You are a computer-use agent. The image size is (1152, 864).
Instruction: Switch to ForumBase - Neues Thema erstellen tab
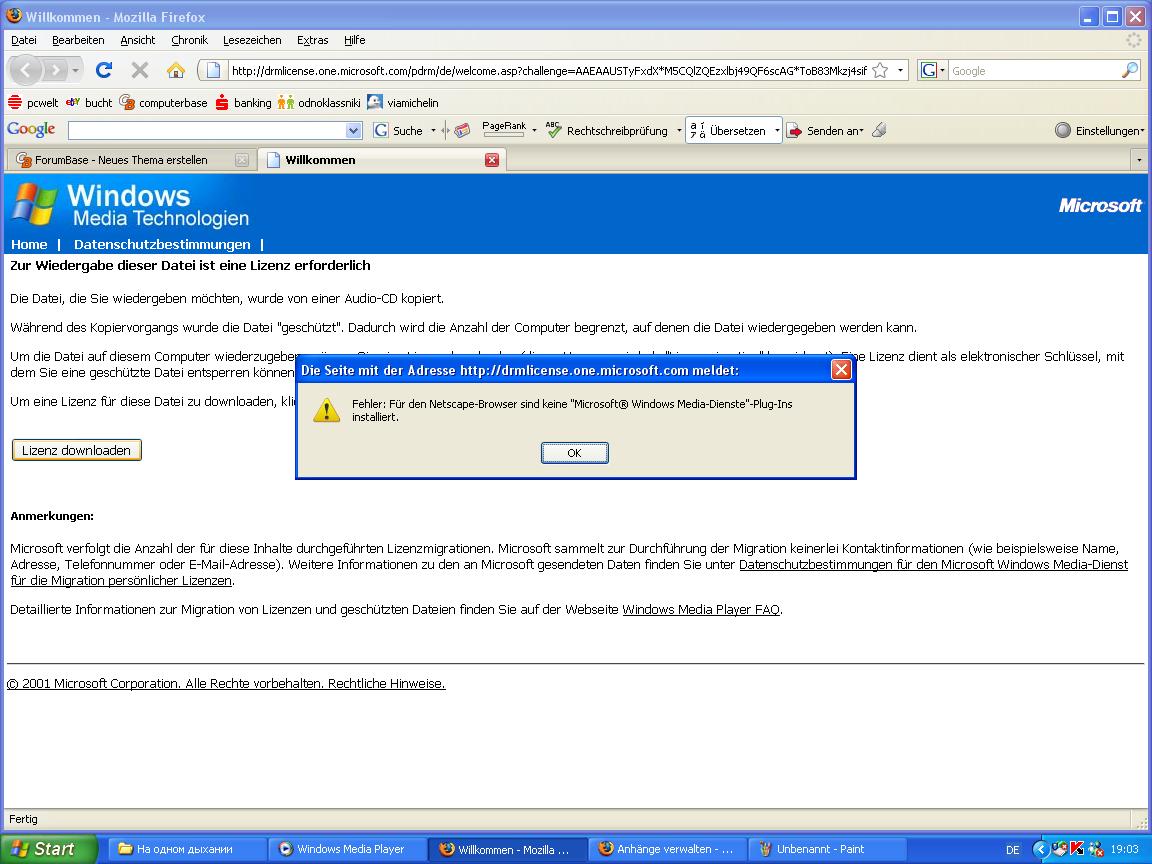[x=121, y=160]
